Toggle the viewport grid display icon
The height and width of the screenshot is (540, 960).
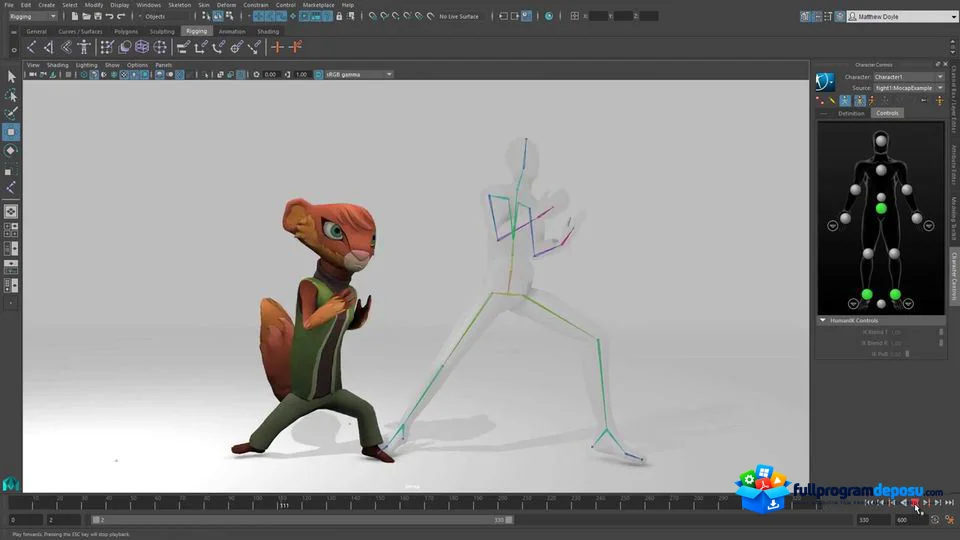[69, 75]
